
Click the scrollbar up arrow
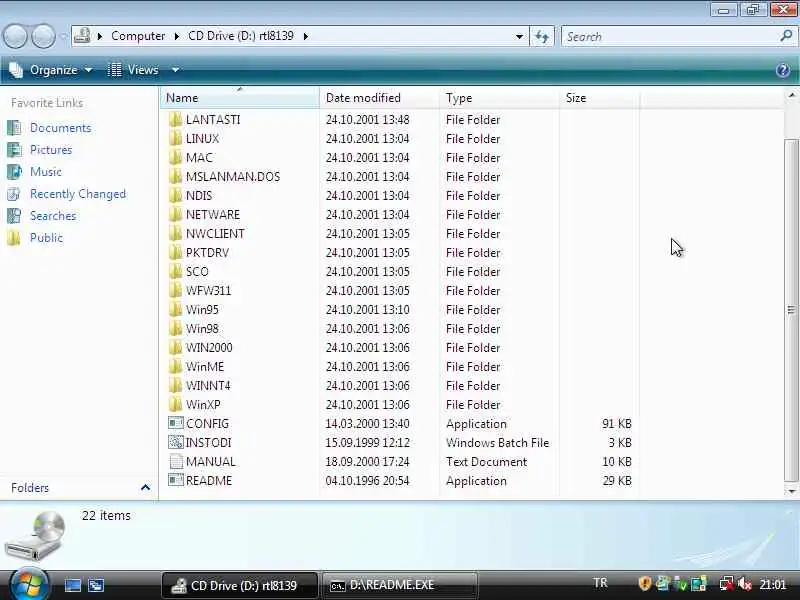tap(791, 95)
